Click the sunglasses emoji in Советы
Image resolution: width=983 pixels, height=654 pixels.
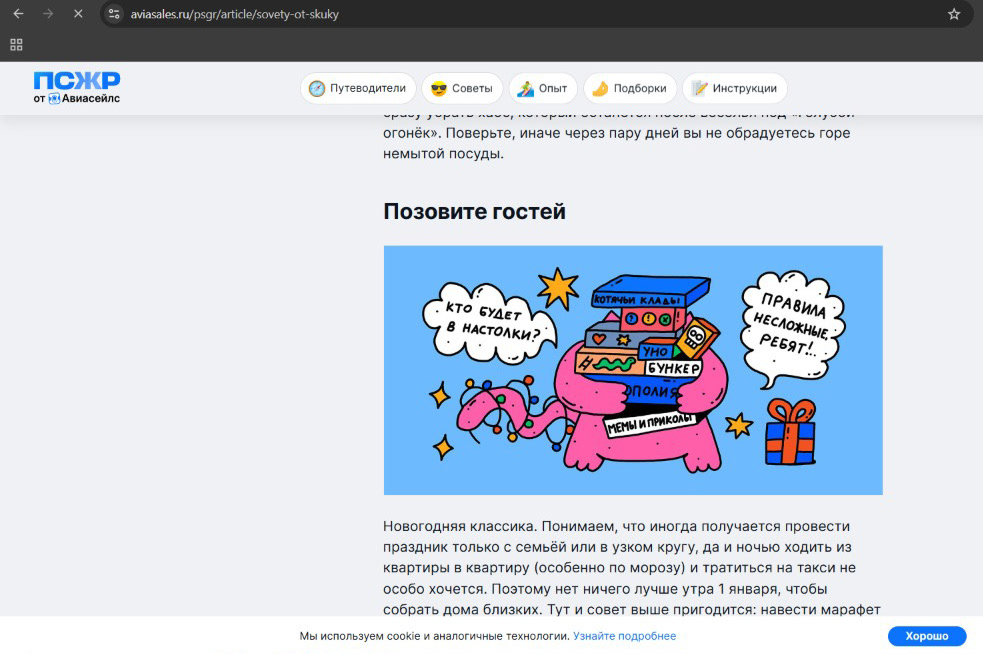[x=438, y=88]
